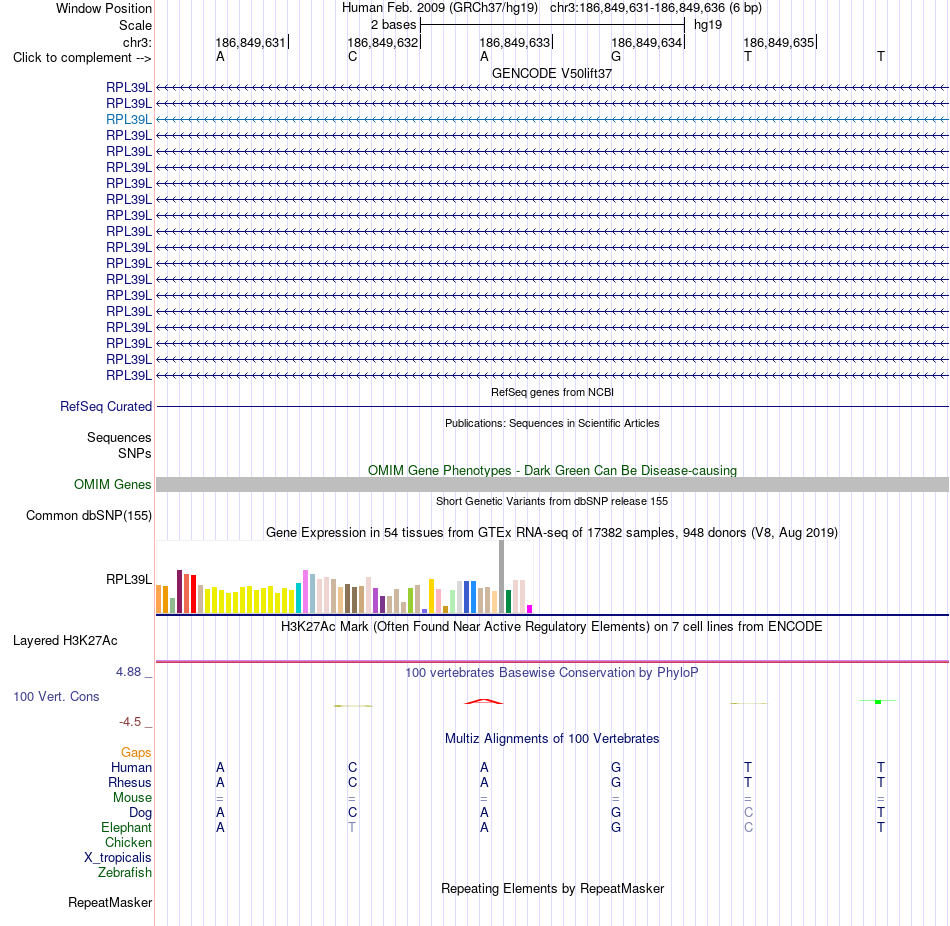
Task: Click the dark green bar in GTEx chart
Action: pos(508,601)
